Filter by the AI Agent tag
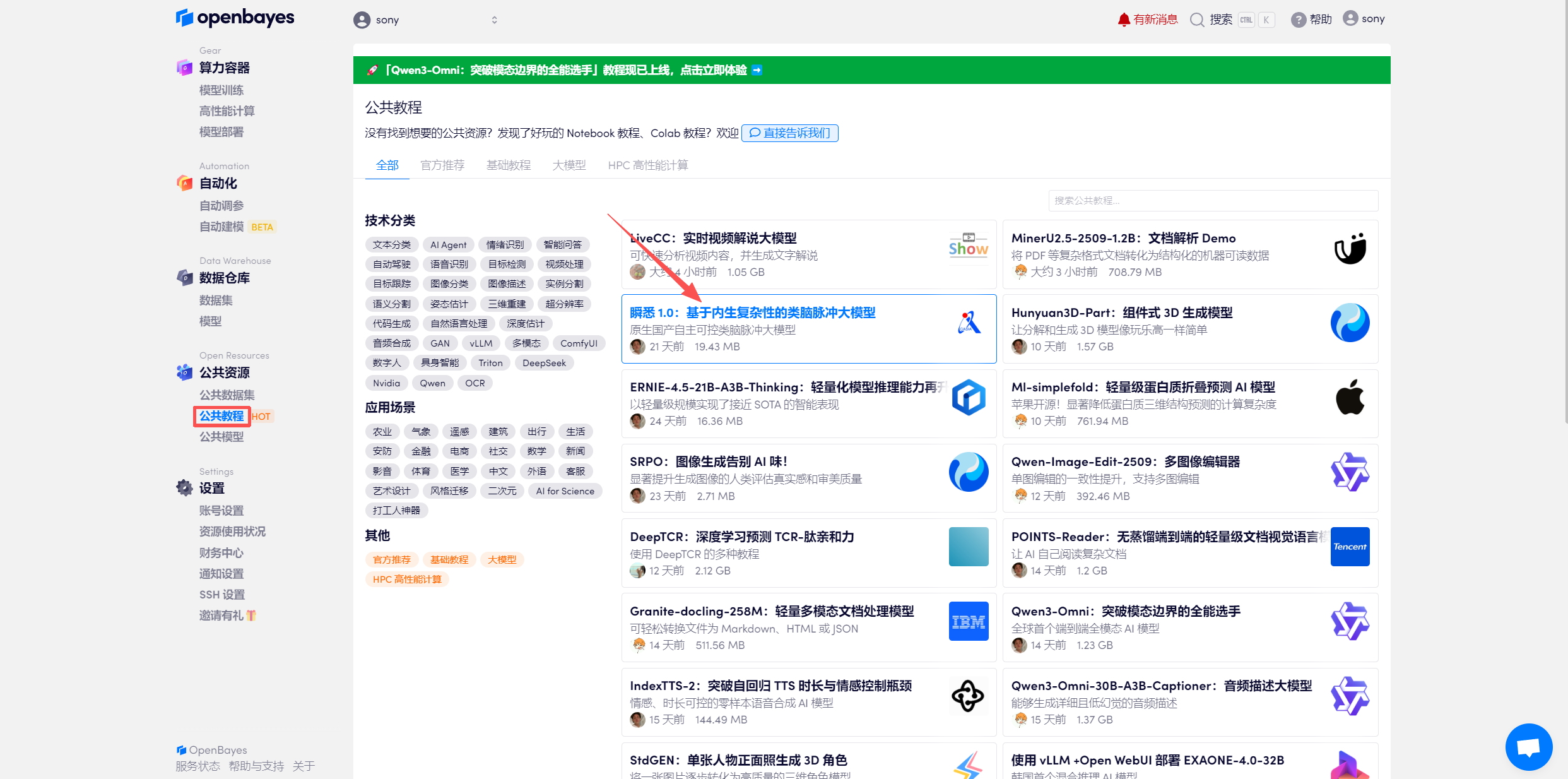Viewport: 1568px width, 779px height. click(449, 245)
